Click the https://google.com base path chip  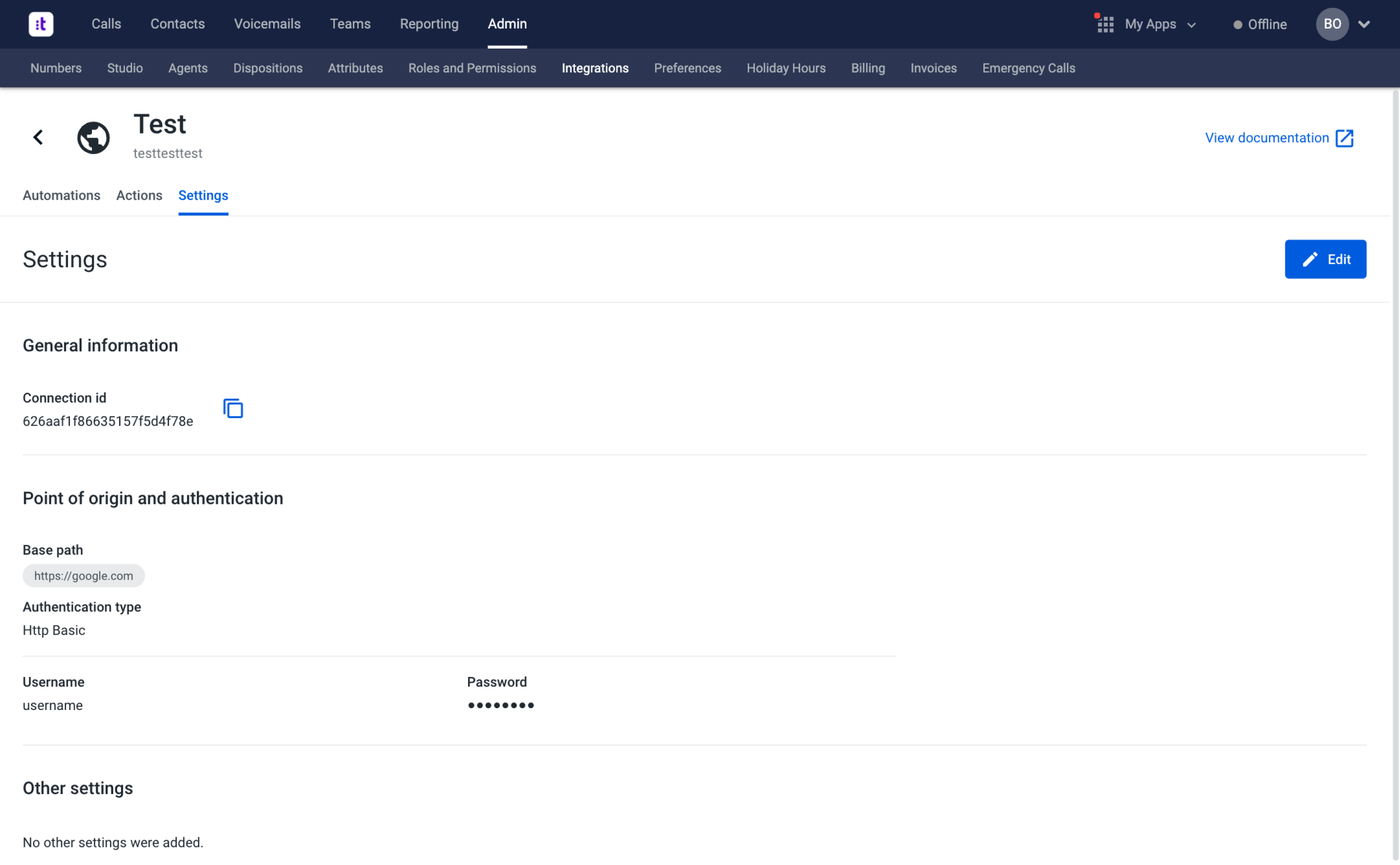84,575
